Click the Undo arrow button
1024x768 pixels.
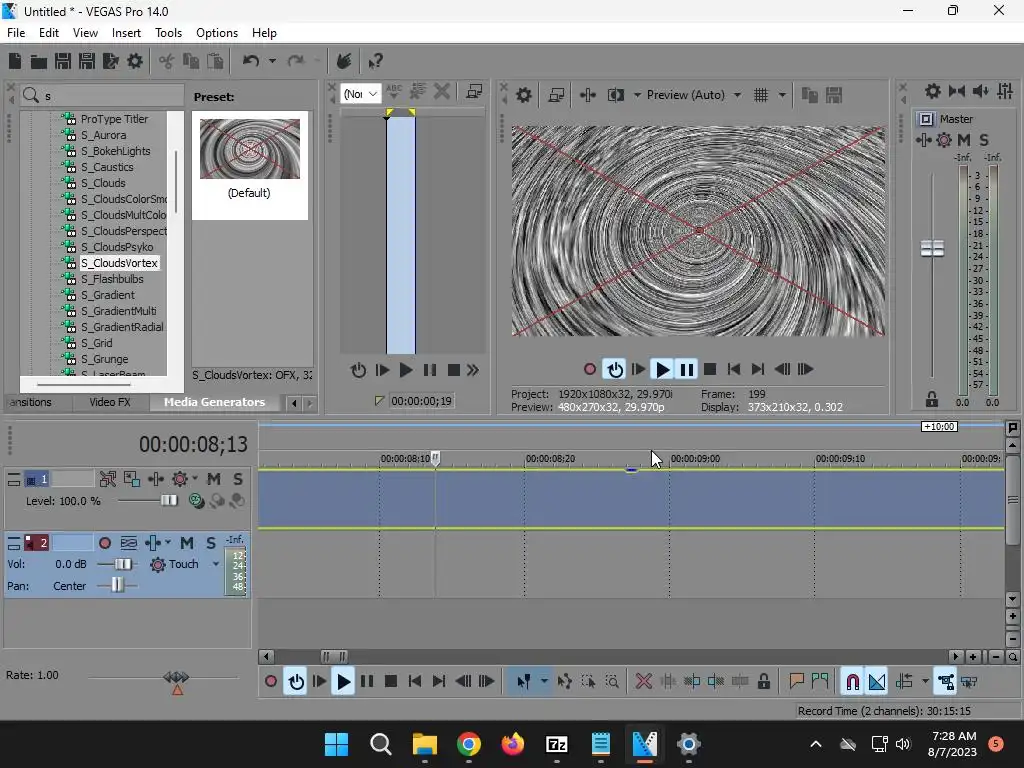(251, 61)
